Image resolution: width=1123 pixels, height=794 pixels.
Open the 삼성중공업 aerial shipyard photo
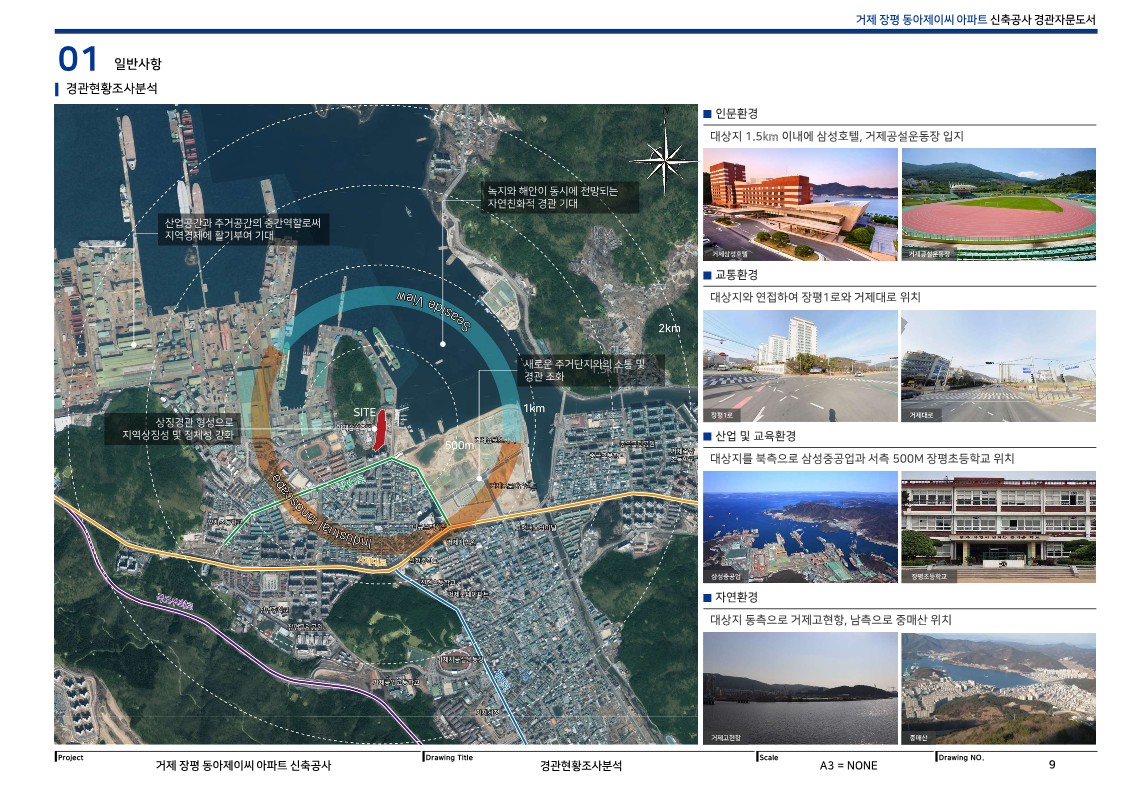pos(800,526)
